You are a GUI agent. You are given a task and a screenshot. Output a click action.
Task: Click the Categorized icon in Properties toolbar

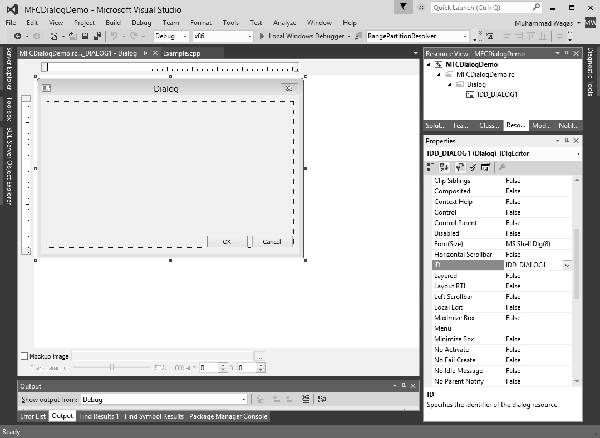coord(430,167)
